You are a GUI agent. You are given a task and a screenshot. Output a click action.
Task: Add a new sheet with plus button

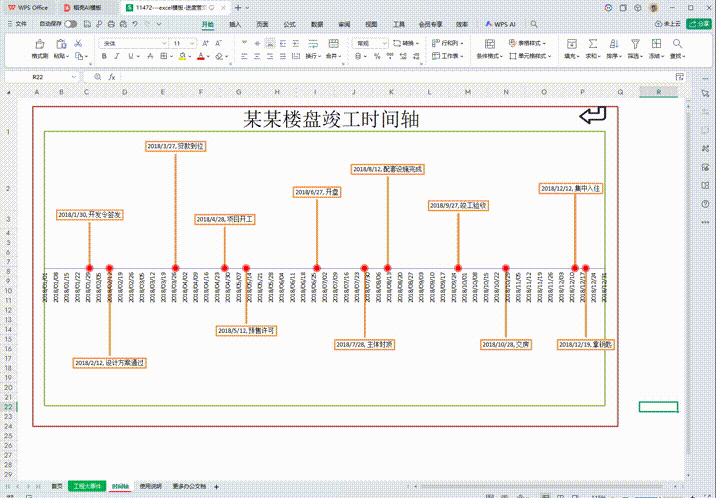click(216, 487)
